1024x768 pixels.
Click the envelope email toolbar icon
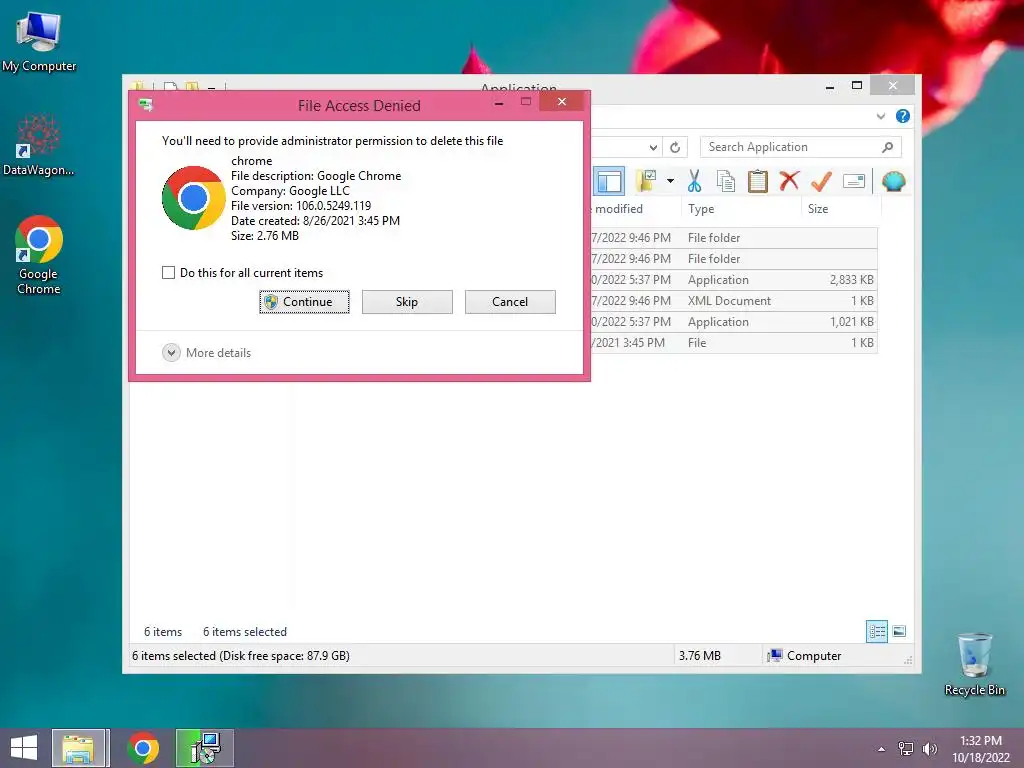(x=854, y=181)
